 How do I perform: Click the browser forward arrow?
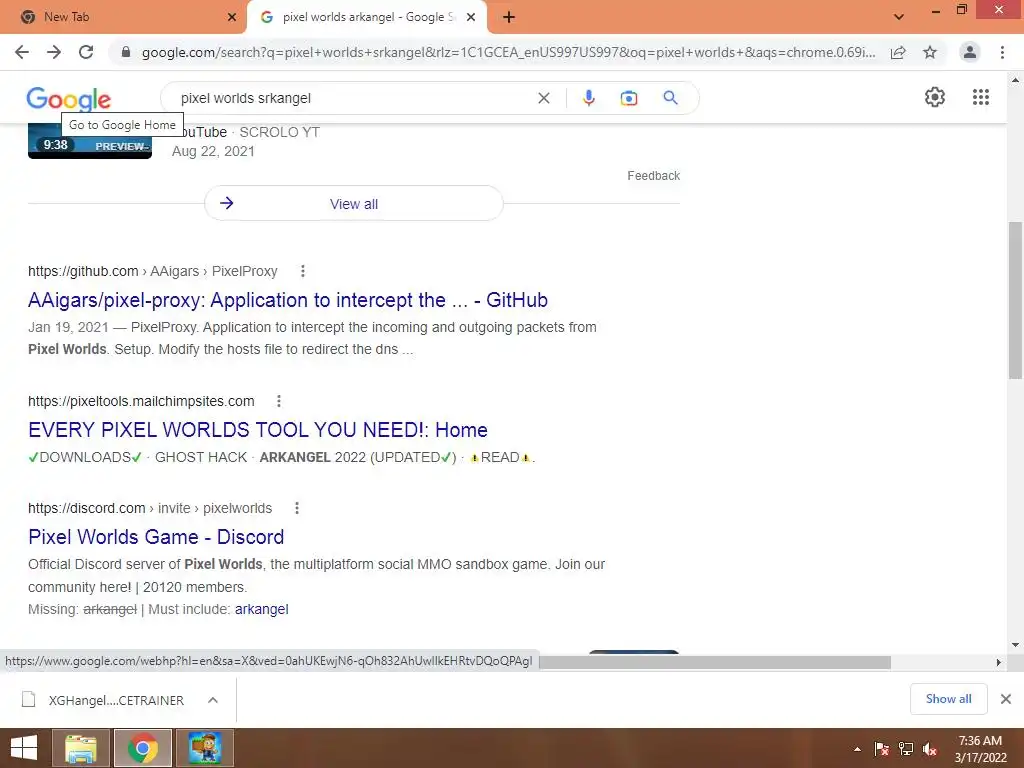(54, 52)
